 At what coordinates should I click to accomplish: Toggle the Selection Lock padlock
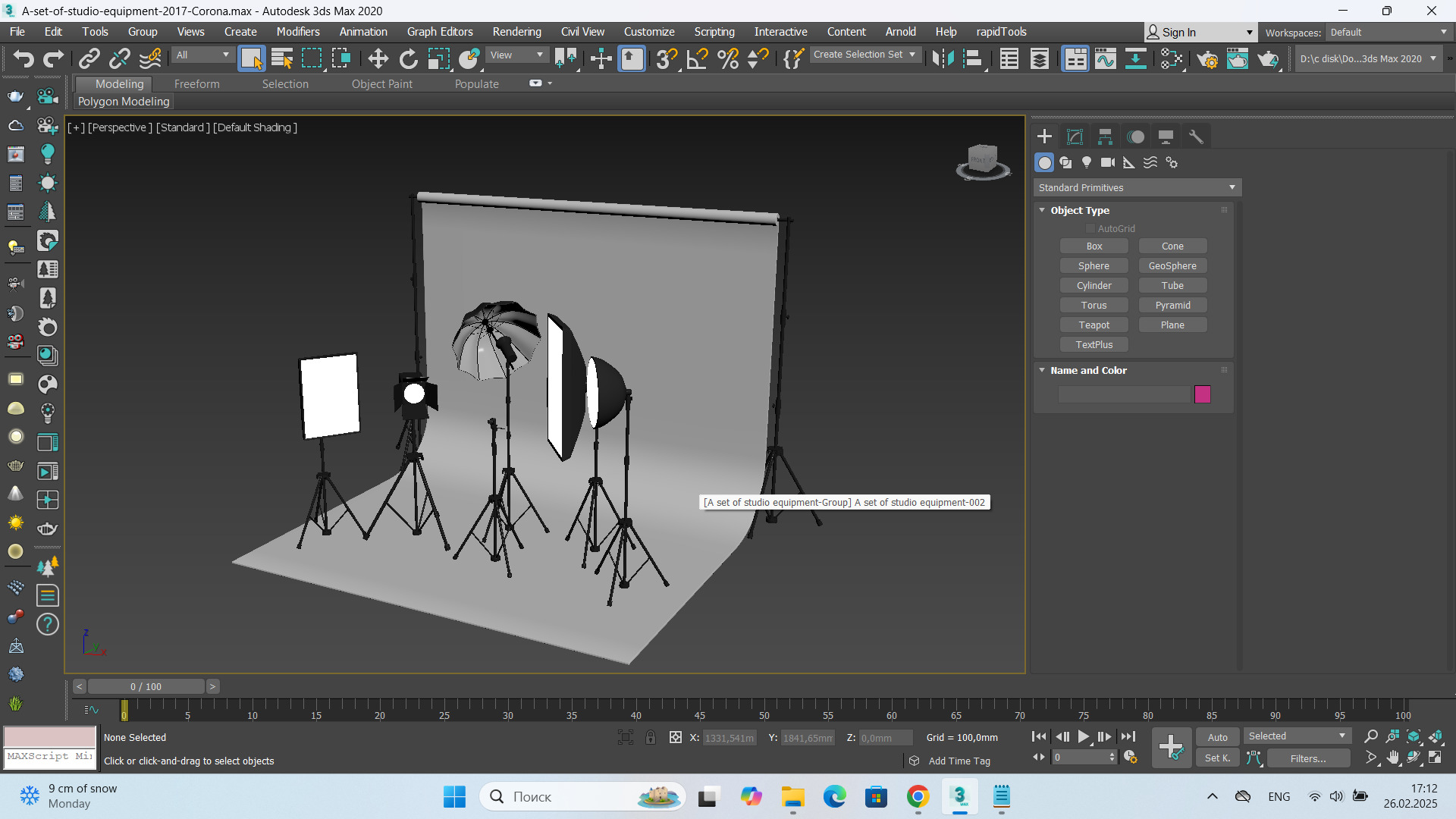point(651,737)
